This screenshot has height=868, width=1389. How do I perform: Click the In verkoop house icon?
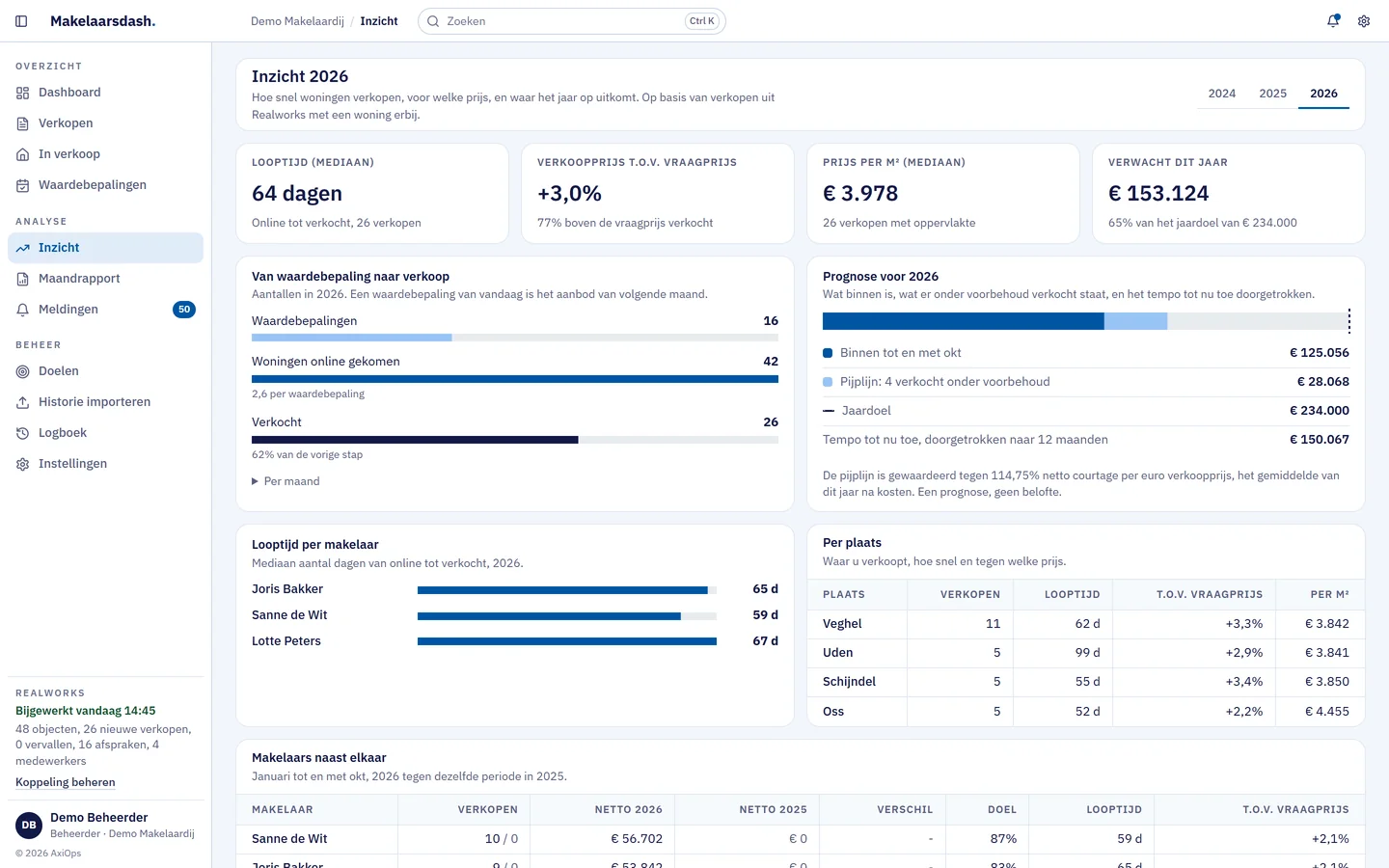tap(22, 154)
